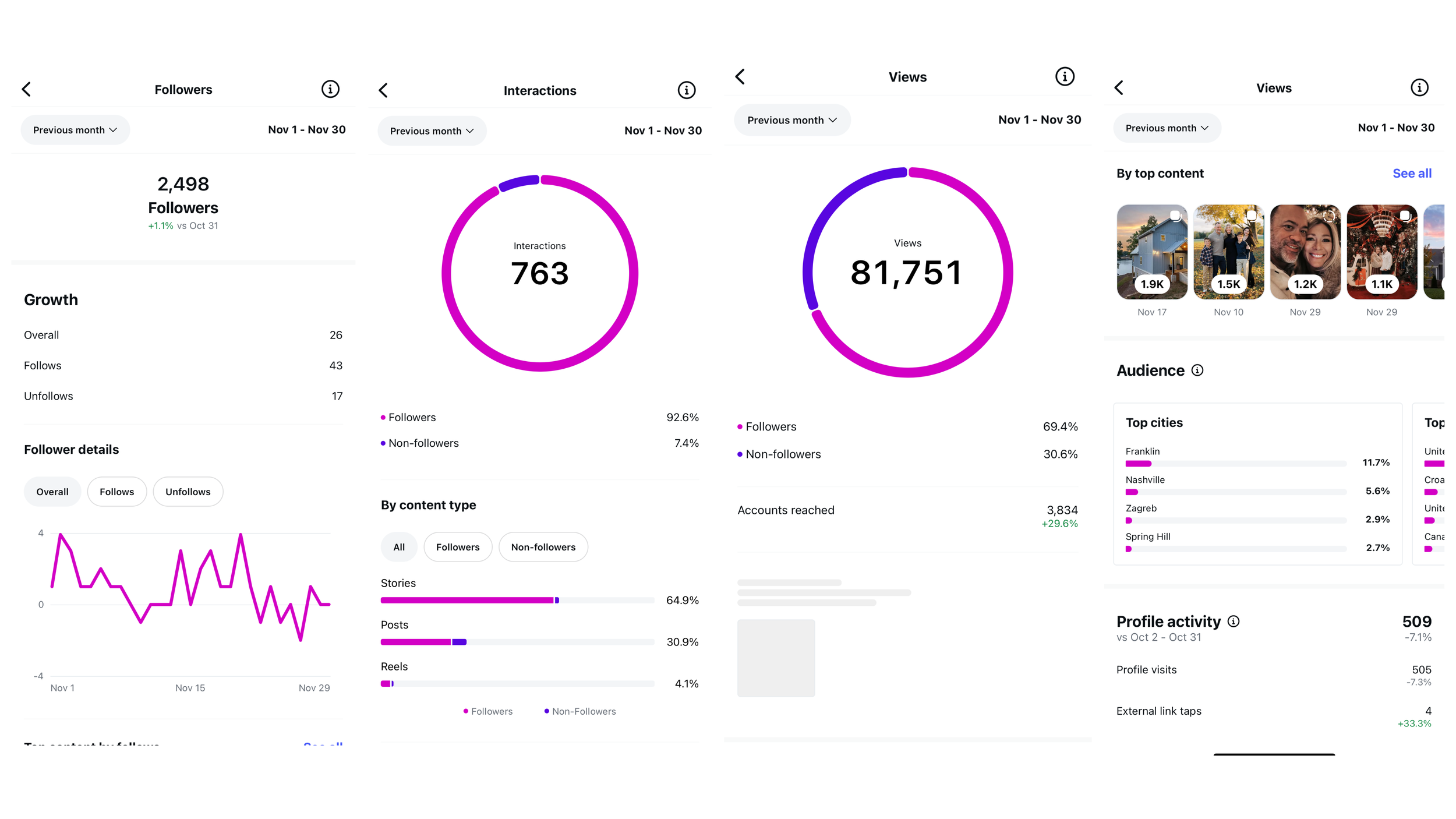
Task: Tap info icon on Interactions screen
Action: 687,90
